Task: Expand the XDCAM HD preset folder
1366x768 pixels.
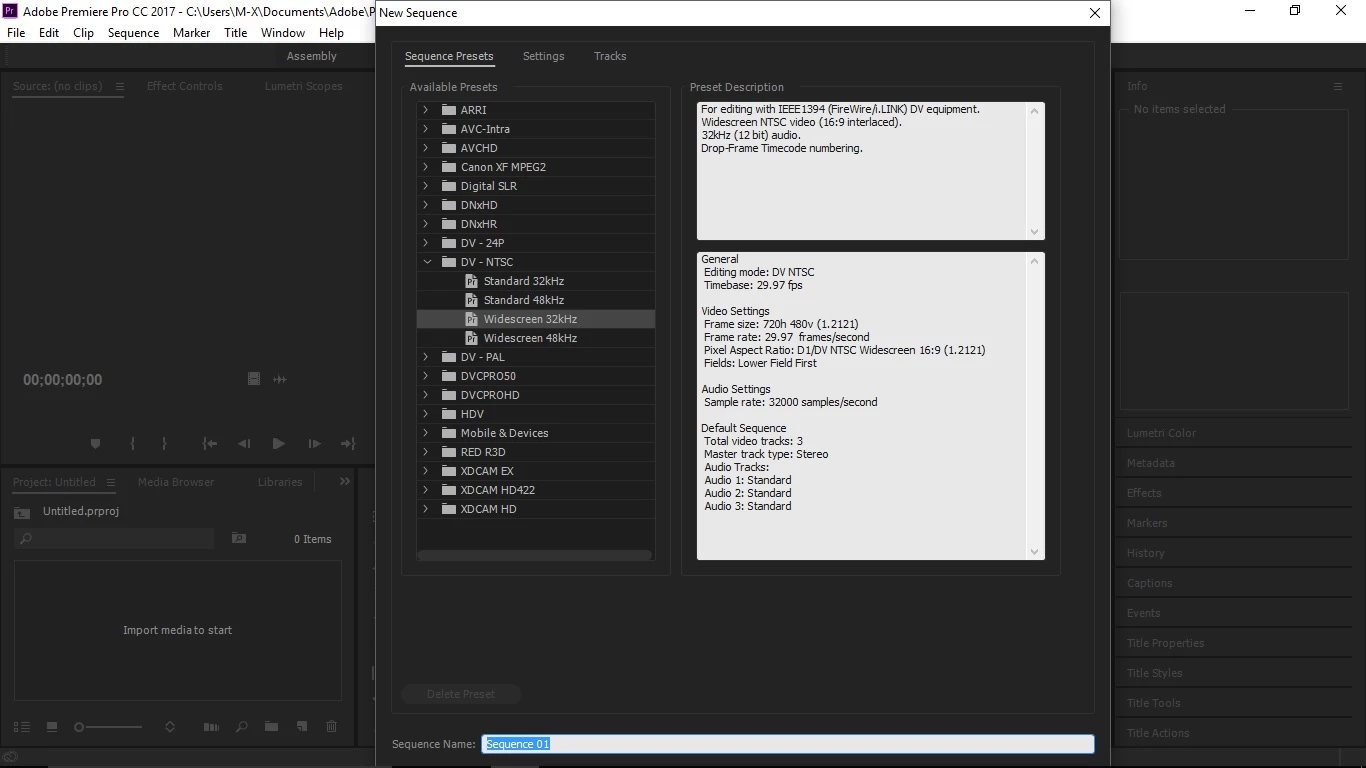Action: coord(426,509)
